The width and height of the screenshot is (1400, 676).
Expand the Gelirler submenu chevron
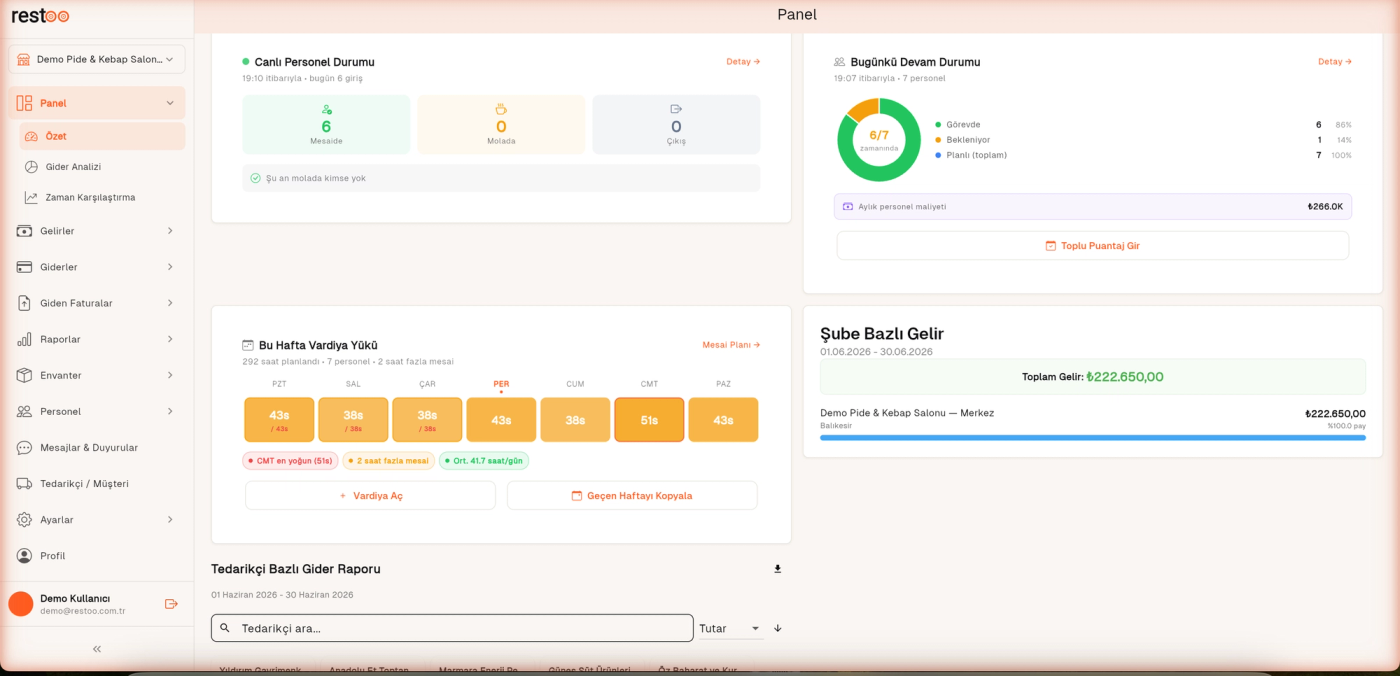tap(170, 231)
